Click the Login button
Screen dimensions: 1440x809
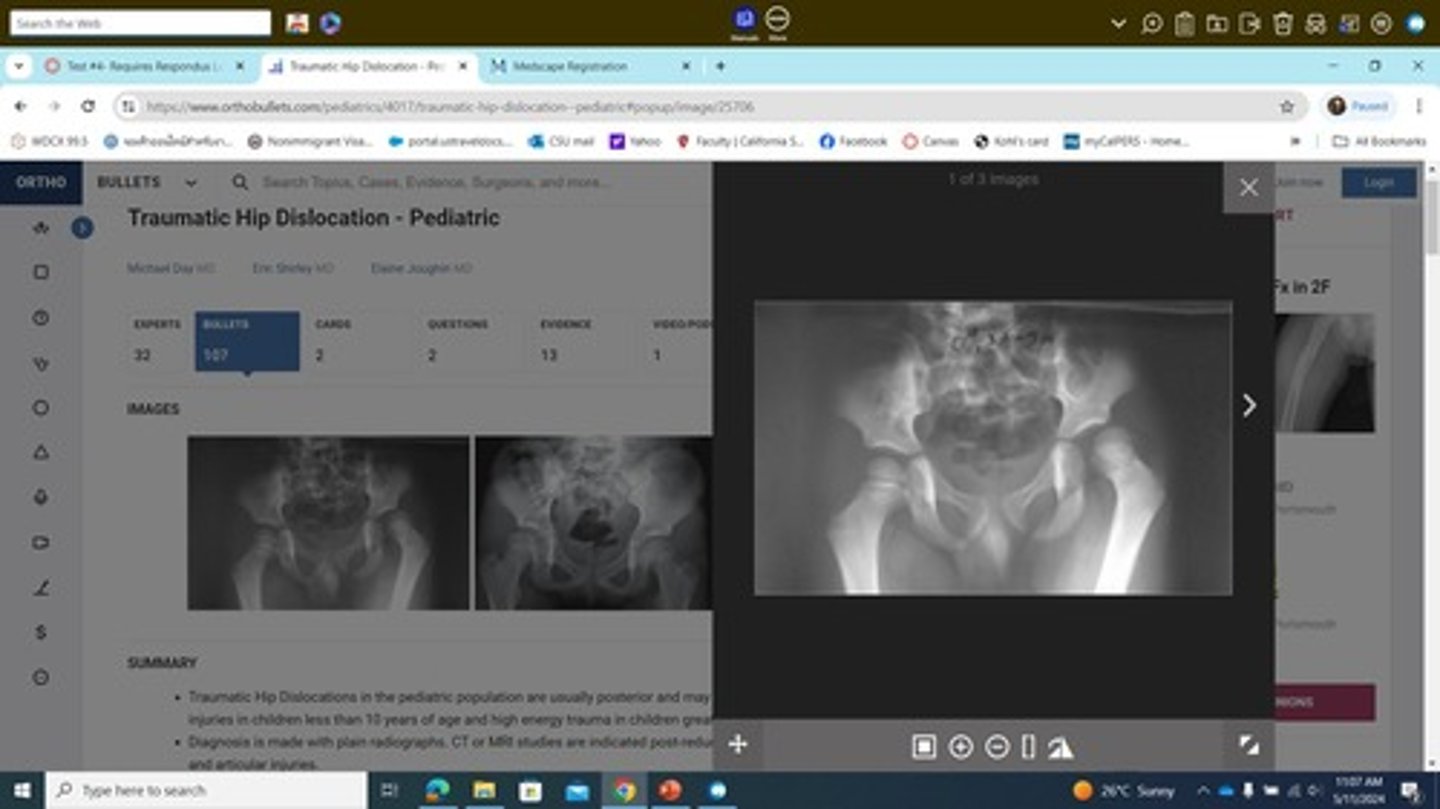point(1378,183)
